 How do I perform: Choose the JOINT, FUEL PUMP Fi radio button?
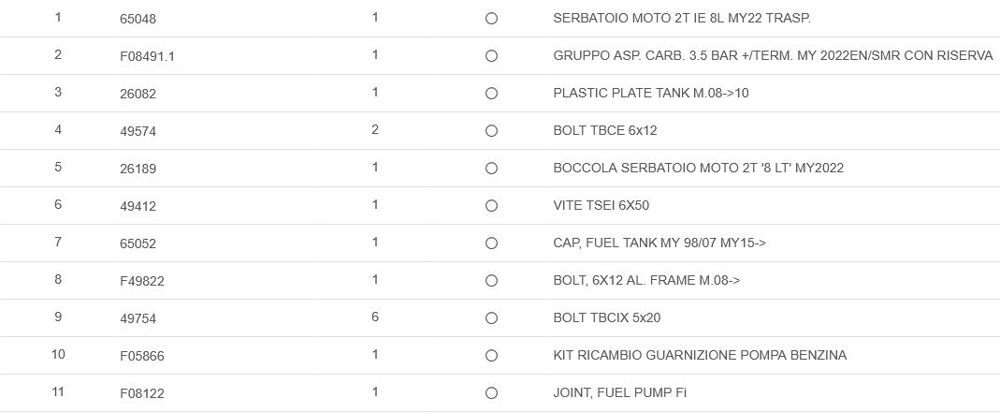coord(491,393)
